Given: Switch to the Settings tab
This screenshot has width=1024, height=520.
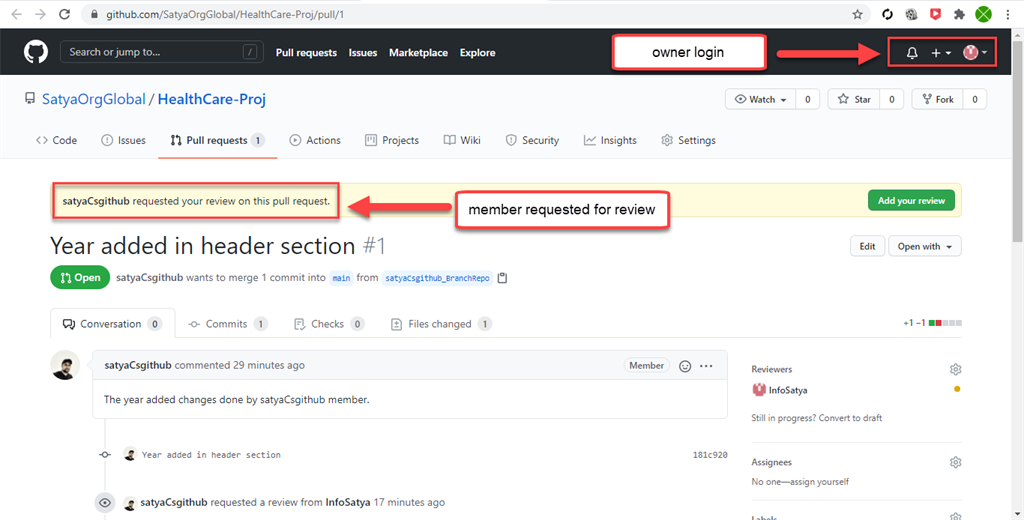Looking at the screenshot, I should [x=688, y=140].
